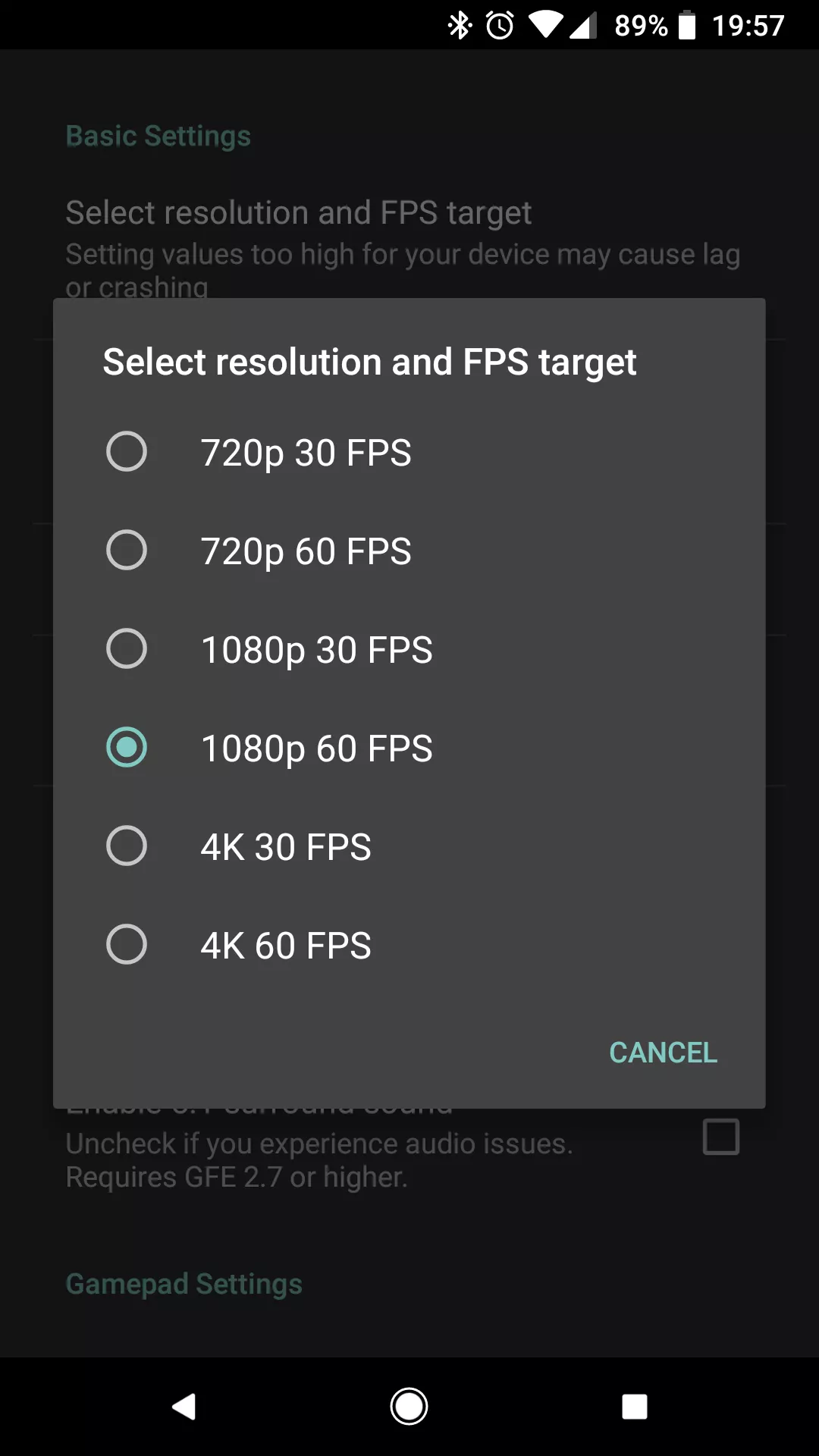Image resolution: width=819 pixels, height=1456 pixels.
Task: Choose the 4K 60 FPS radio button
Action: (x=127, y=945)
